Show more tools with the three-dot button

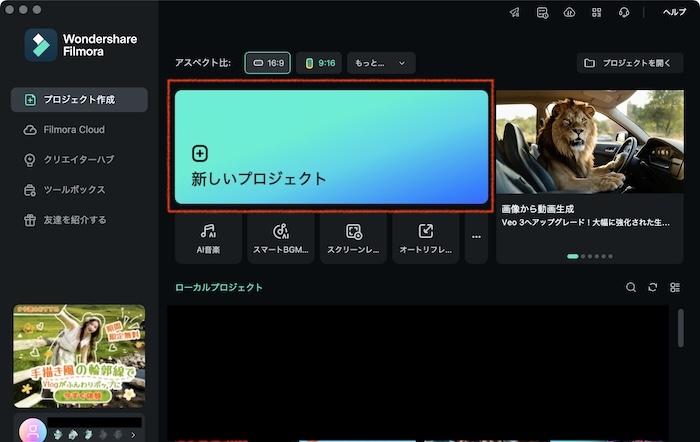476,238
